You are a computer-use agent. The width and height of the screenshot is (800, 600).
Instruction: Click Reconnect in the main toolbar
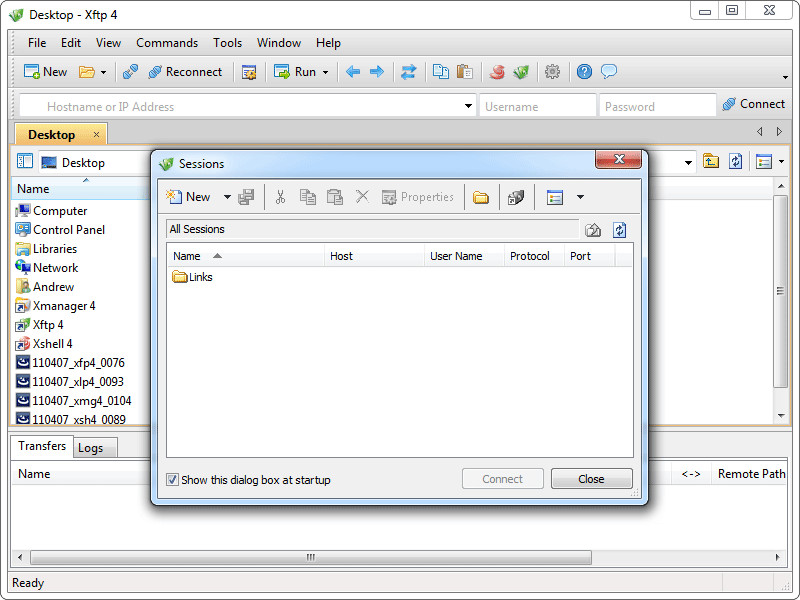pos(185,72)
